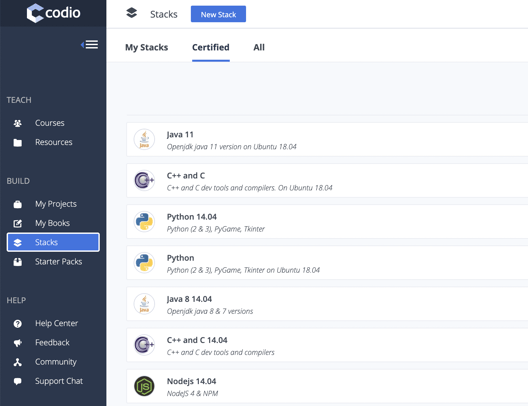Click the Stacks layers icon in header

point(132,13)
